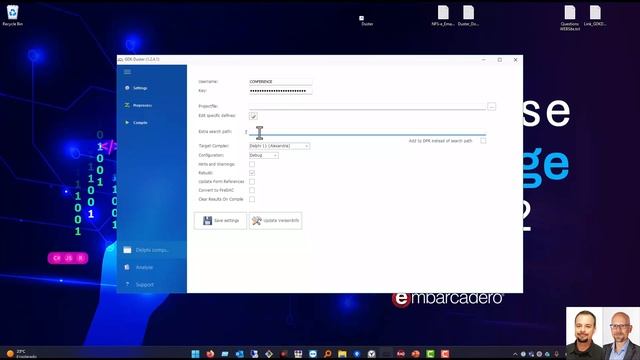Screen dimensions: 640x360
Task: Open File Explorer from the taskbar
Action: tap(342, 353)
